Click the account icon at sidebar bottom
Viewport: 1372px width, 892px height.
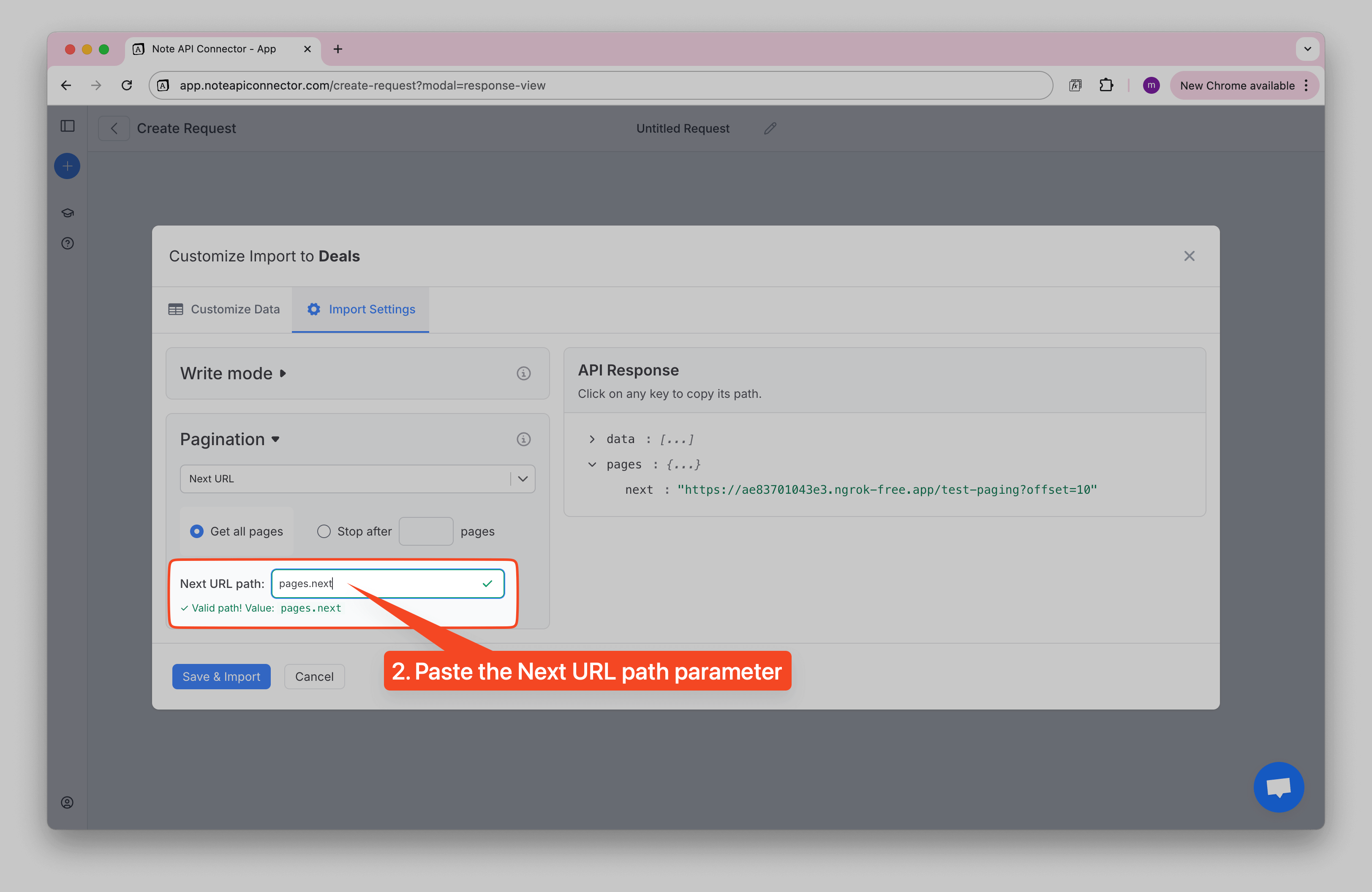click(x=67, y=802)
